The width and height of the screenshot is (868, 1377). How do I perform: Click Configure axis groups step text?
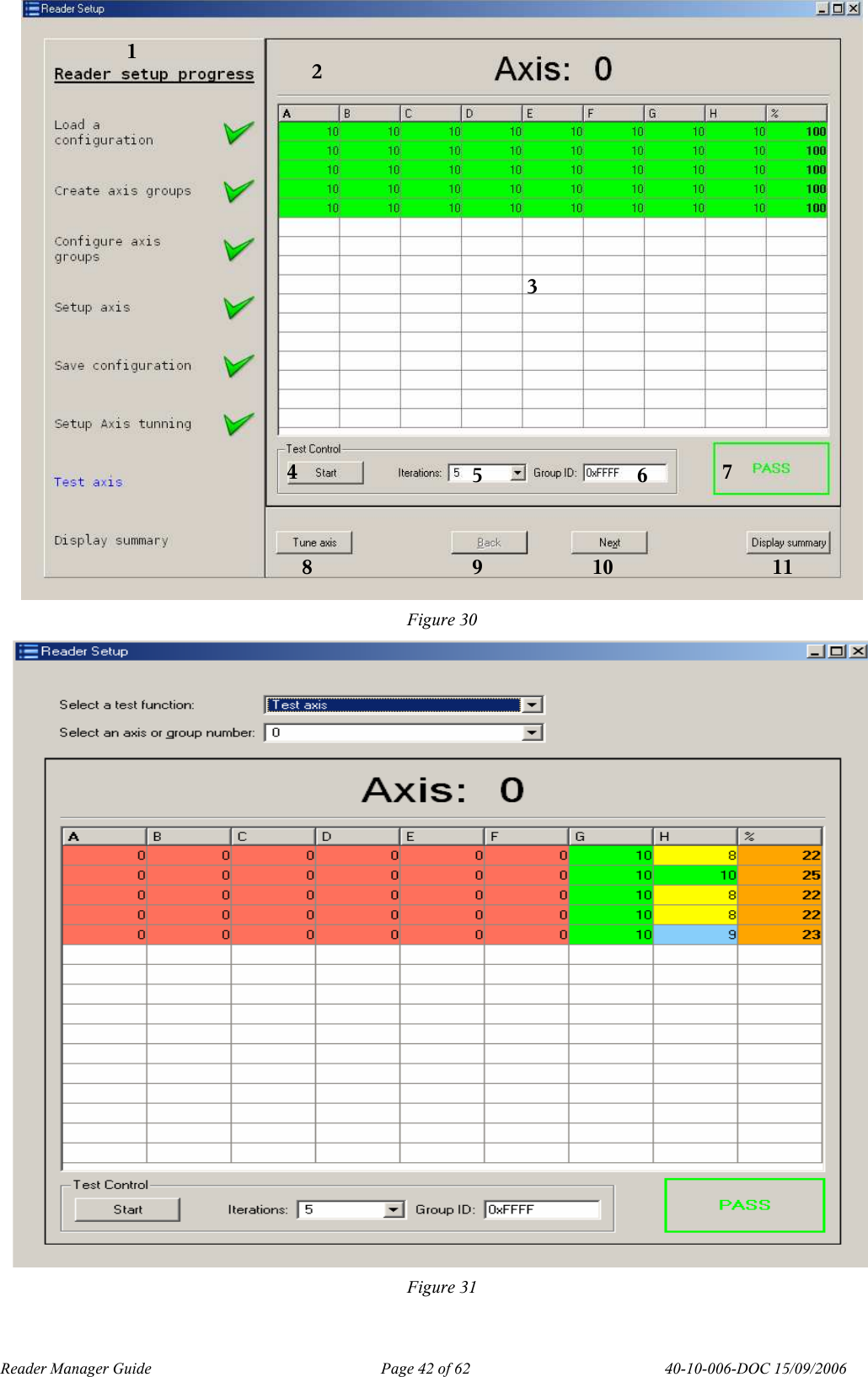(x=107, y=249)
